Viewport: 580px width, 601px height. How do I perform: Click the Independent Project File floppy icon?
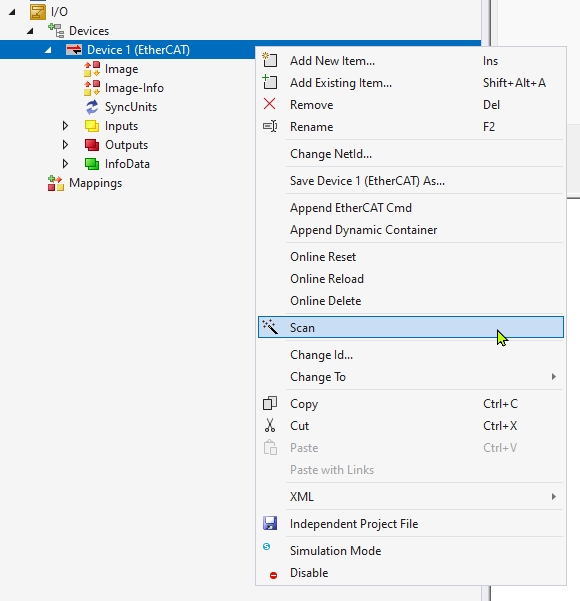[x=270, y=523]
